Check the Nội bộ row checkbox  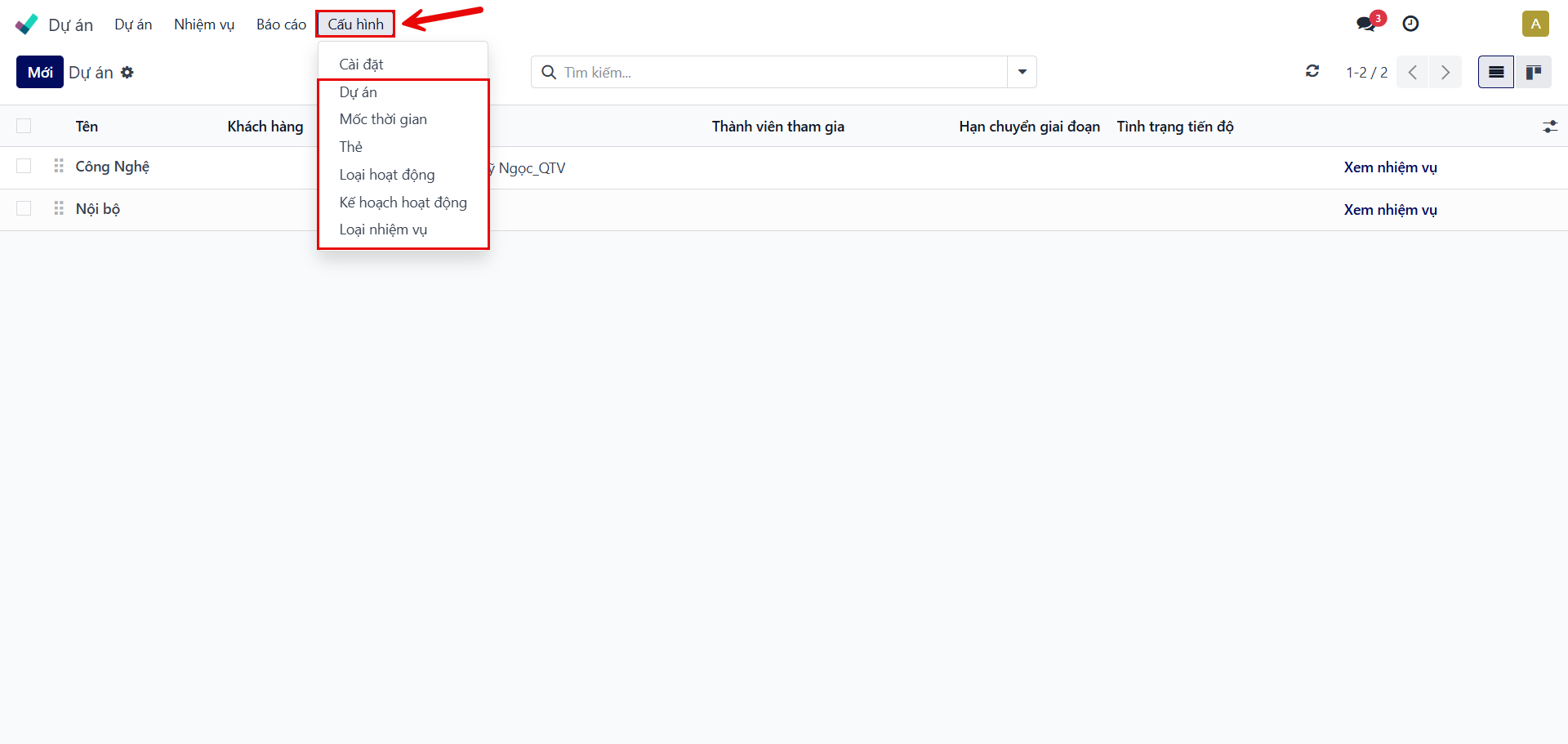pos(24,209)
